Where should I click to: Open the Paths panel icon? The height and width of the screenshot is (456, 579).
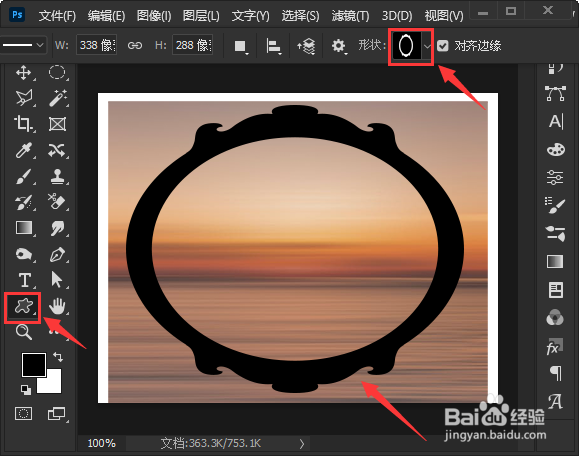coord(555,93)
